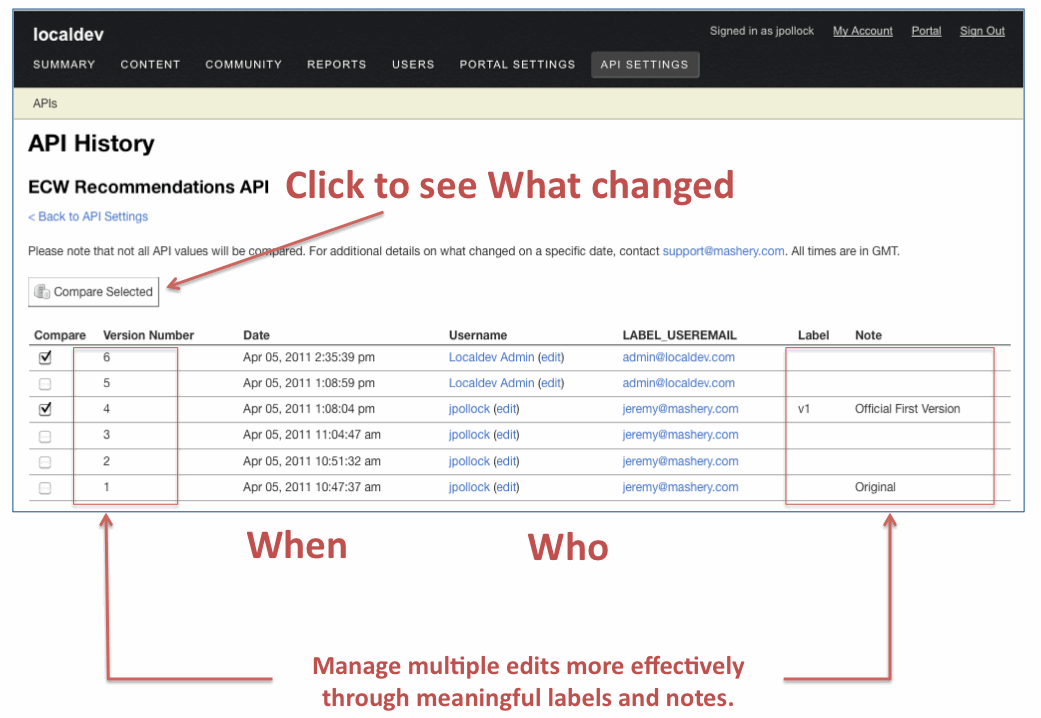
Task: Click the Date column header
Action: 256,335
